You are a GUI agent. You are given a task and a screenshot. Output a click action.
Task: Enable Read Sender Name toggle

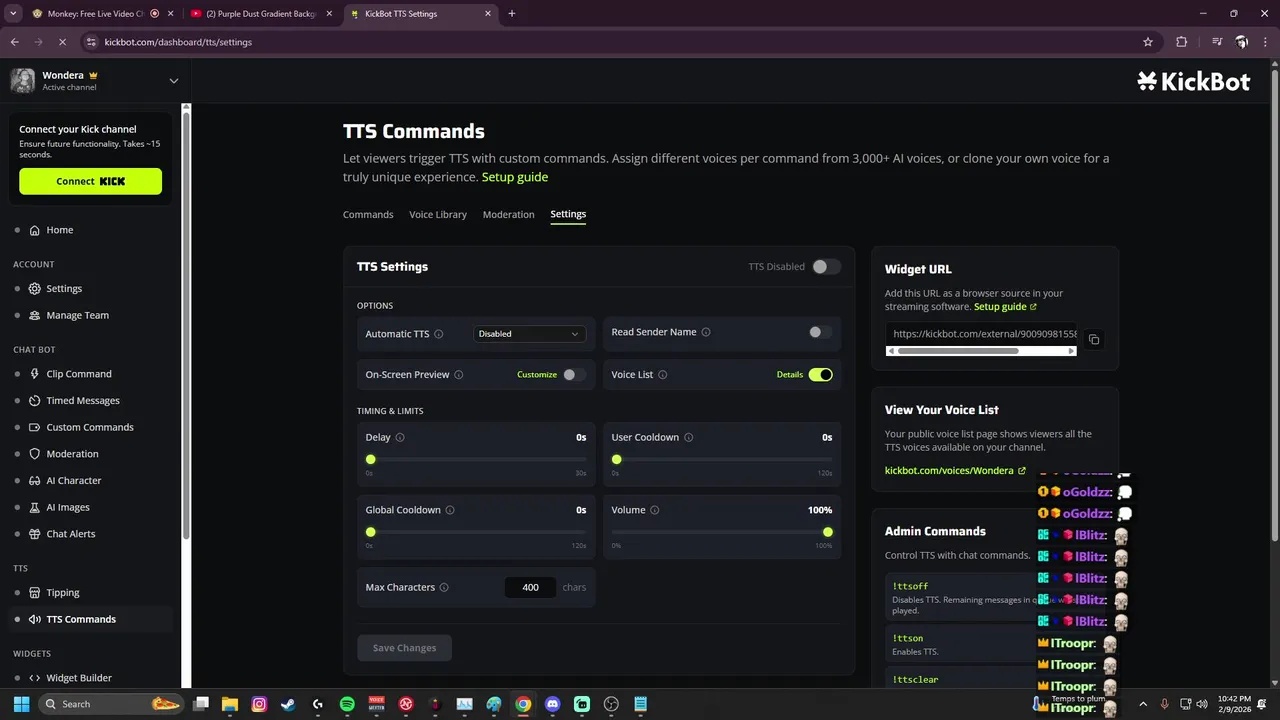820,332
